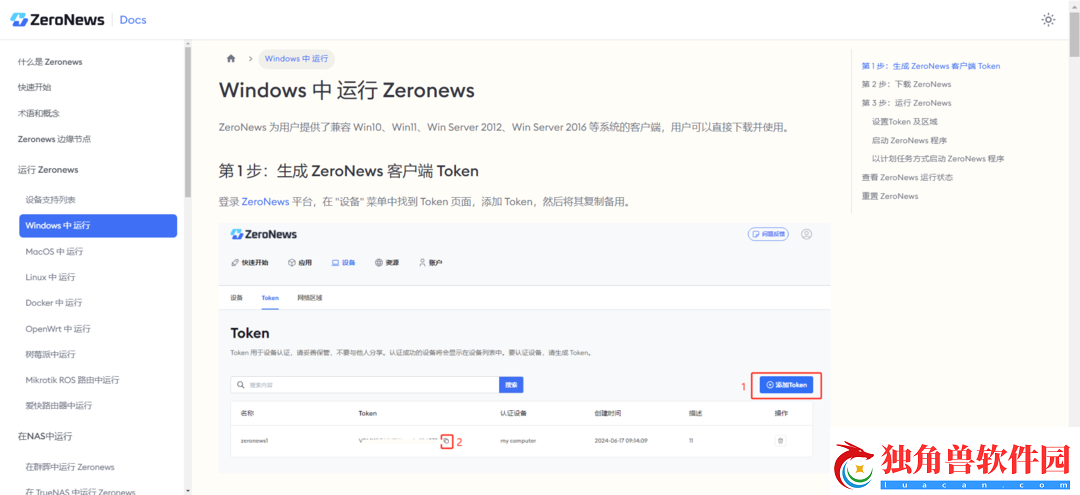Click the embedded Token page screenshot image
The height and width of the screenshot is (495, 1080).
tap(524, 348)
